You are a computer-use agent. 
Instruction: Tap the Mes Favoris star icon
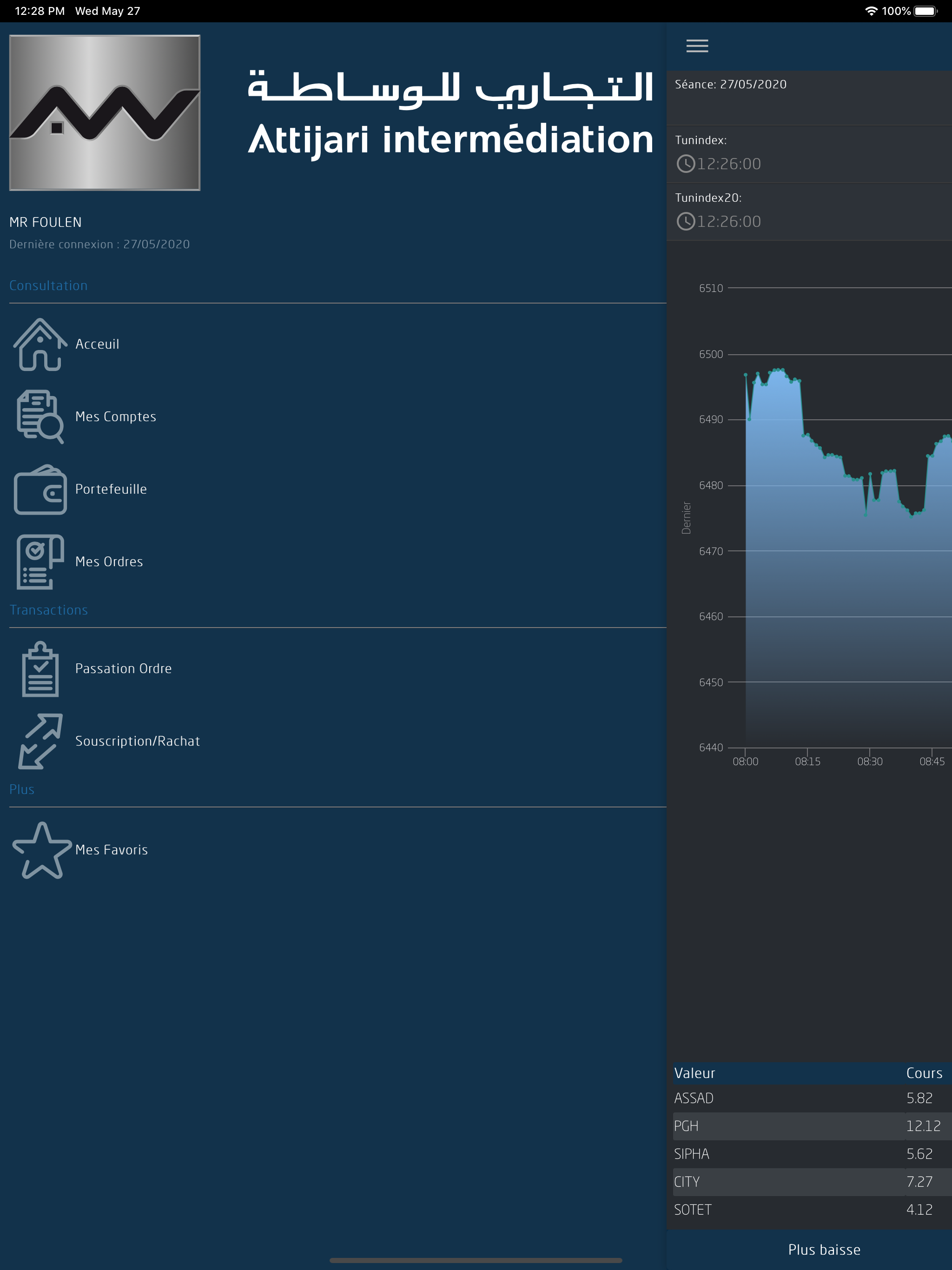tap(41, 850)
